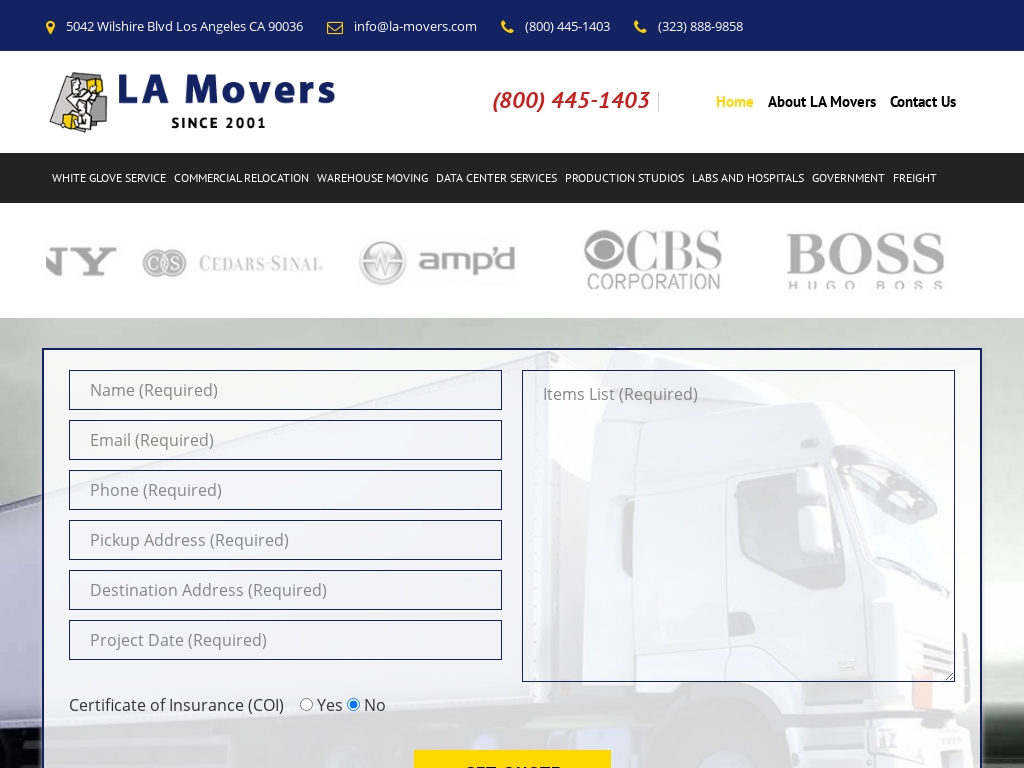Open the Home menu item

(734, 101)
